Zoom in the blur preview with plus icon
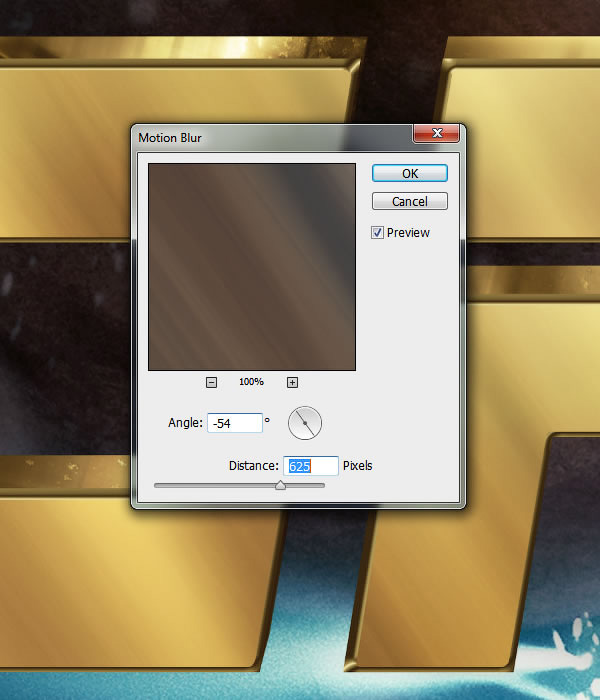This screenshot has height=700, width=600. (x=292, y=382)
